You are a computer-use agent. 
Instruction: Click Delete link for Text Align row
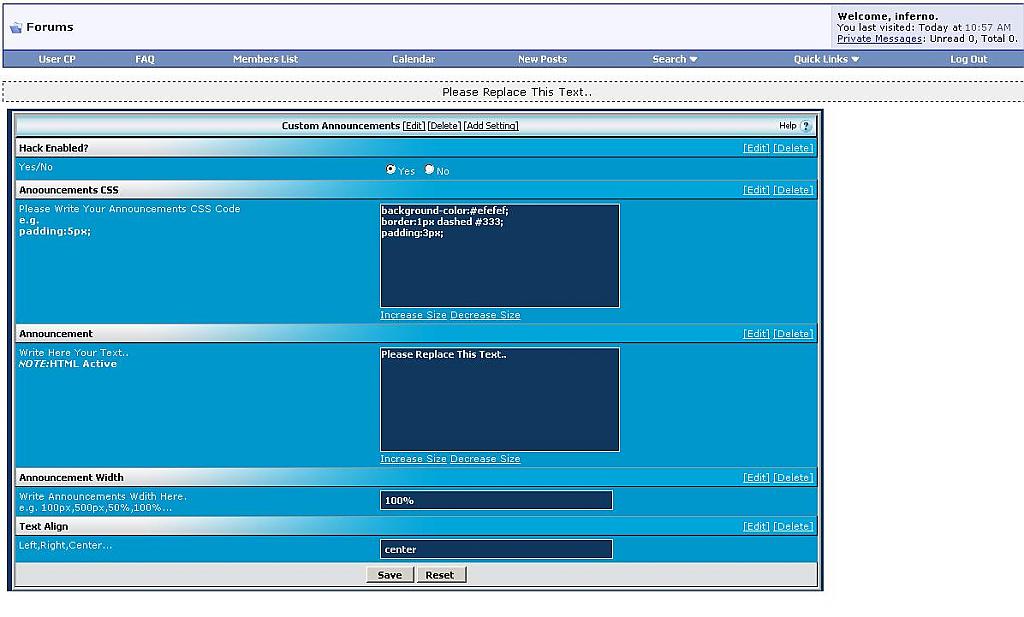(793, 526)
